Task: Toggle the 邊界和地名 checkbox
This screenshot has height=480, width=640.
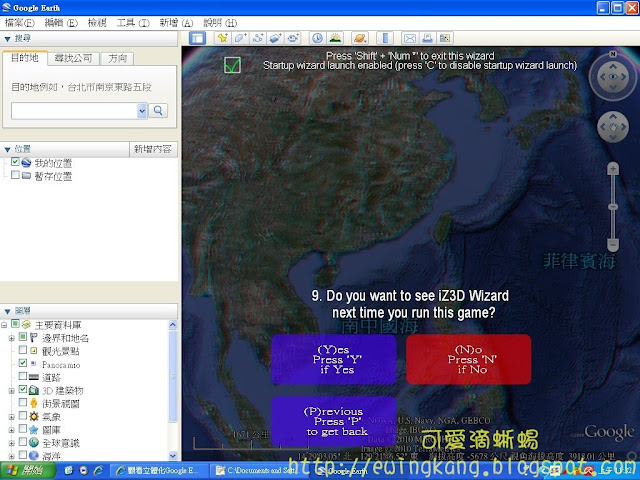Action: (x=23, y=337)
